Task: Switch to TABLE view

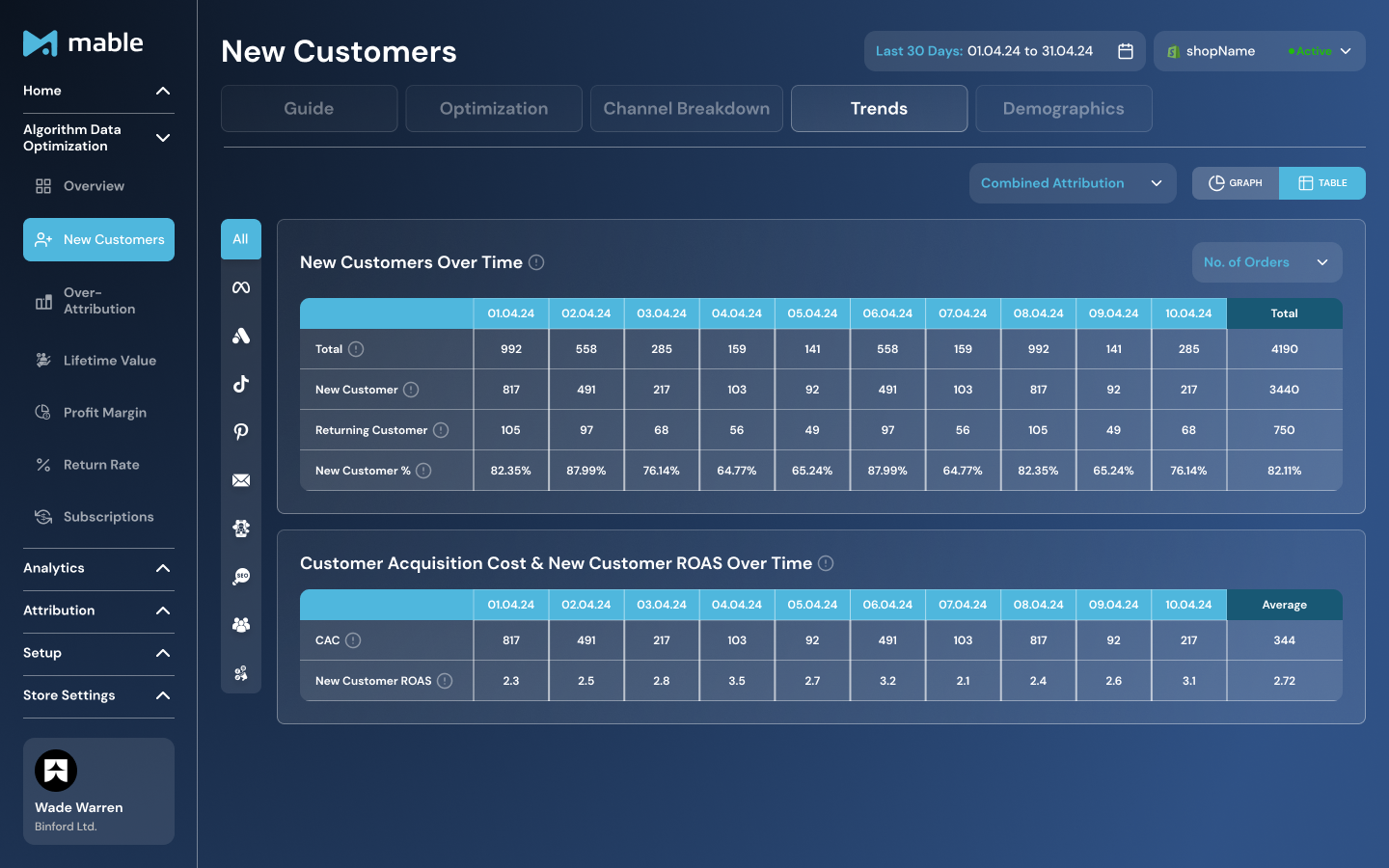Action: [1322, 183]
